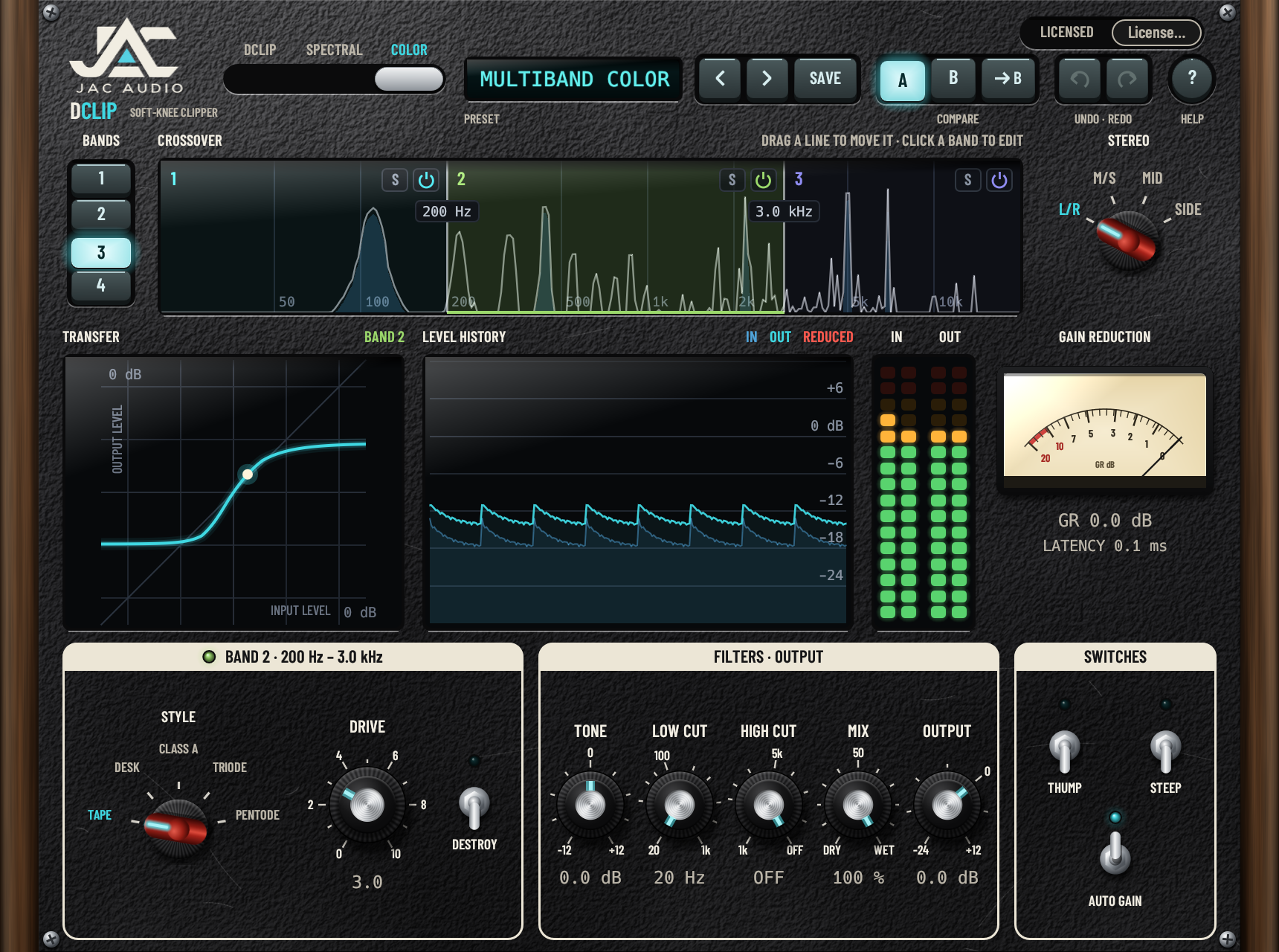The width and height of the screenshot is (1279, 952).
Task: Click the MIX knob
Action: pyautogui.click(x=857, y=805)
